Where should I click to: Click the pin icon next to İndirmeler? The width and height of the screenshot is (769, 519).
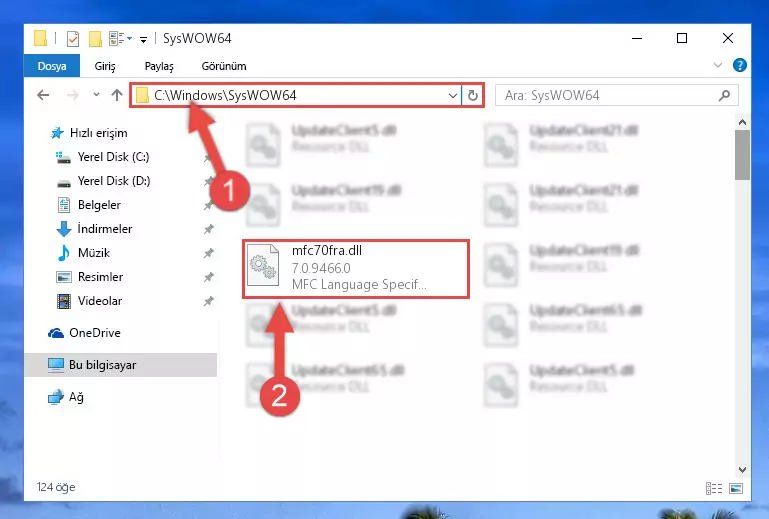(208, 229)
